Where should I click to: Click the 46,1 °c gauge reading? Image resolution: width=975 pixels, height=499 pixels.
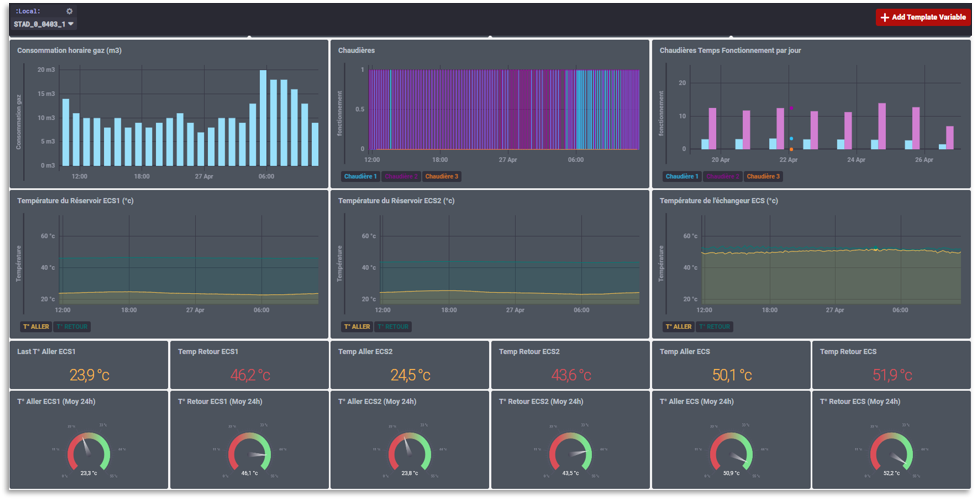coord(249,473)
